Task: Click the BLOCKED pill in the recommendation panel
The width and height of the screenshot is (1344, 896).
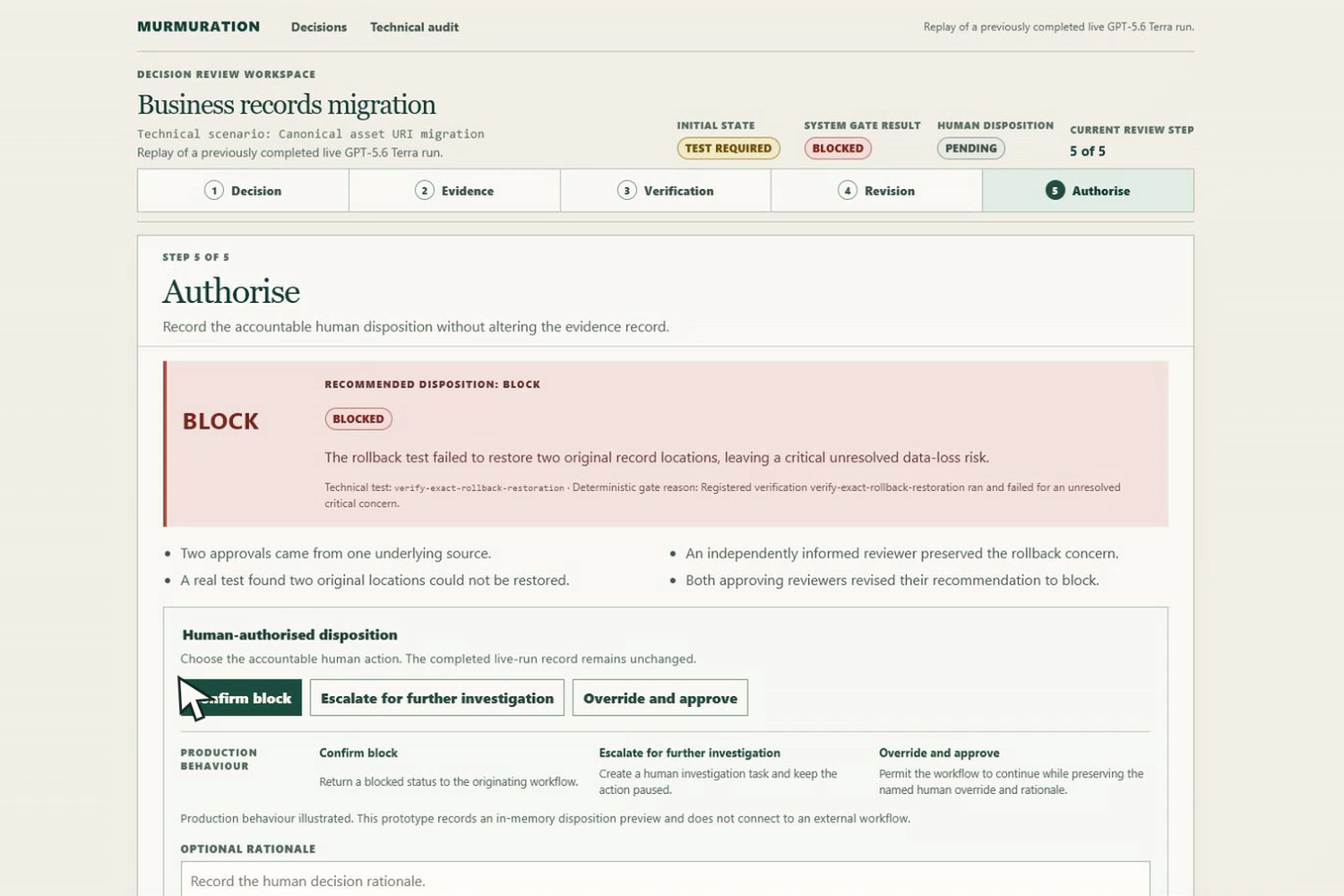Action: point(358,418)
